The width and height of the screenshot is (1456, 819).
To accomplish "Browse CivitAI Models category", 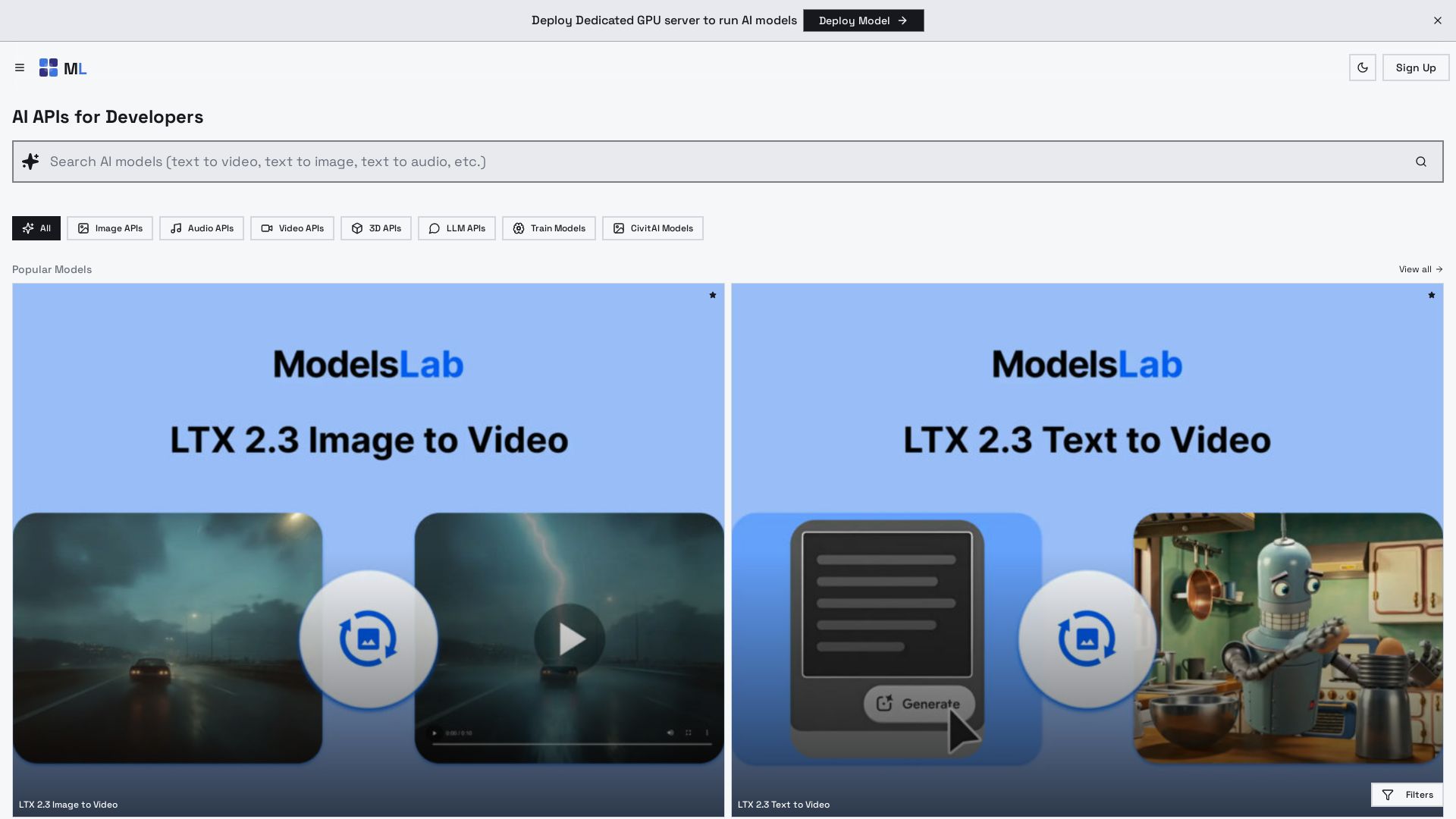I will tap(653, 228).
